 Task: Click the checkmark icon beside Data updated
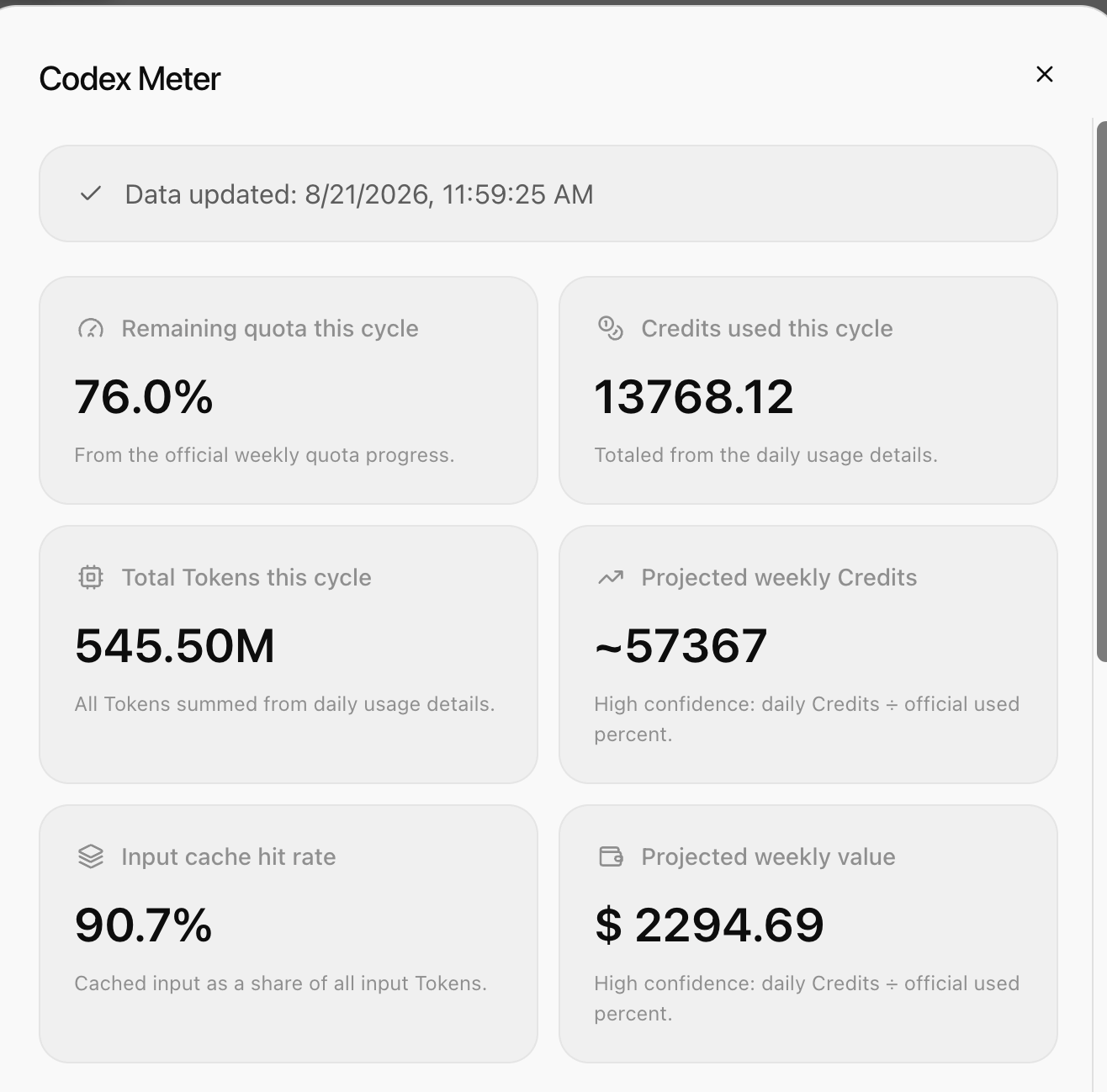pos(91,194)
